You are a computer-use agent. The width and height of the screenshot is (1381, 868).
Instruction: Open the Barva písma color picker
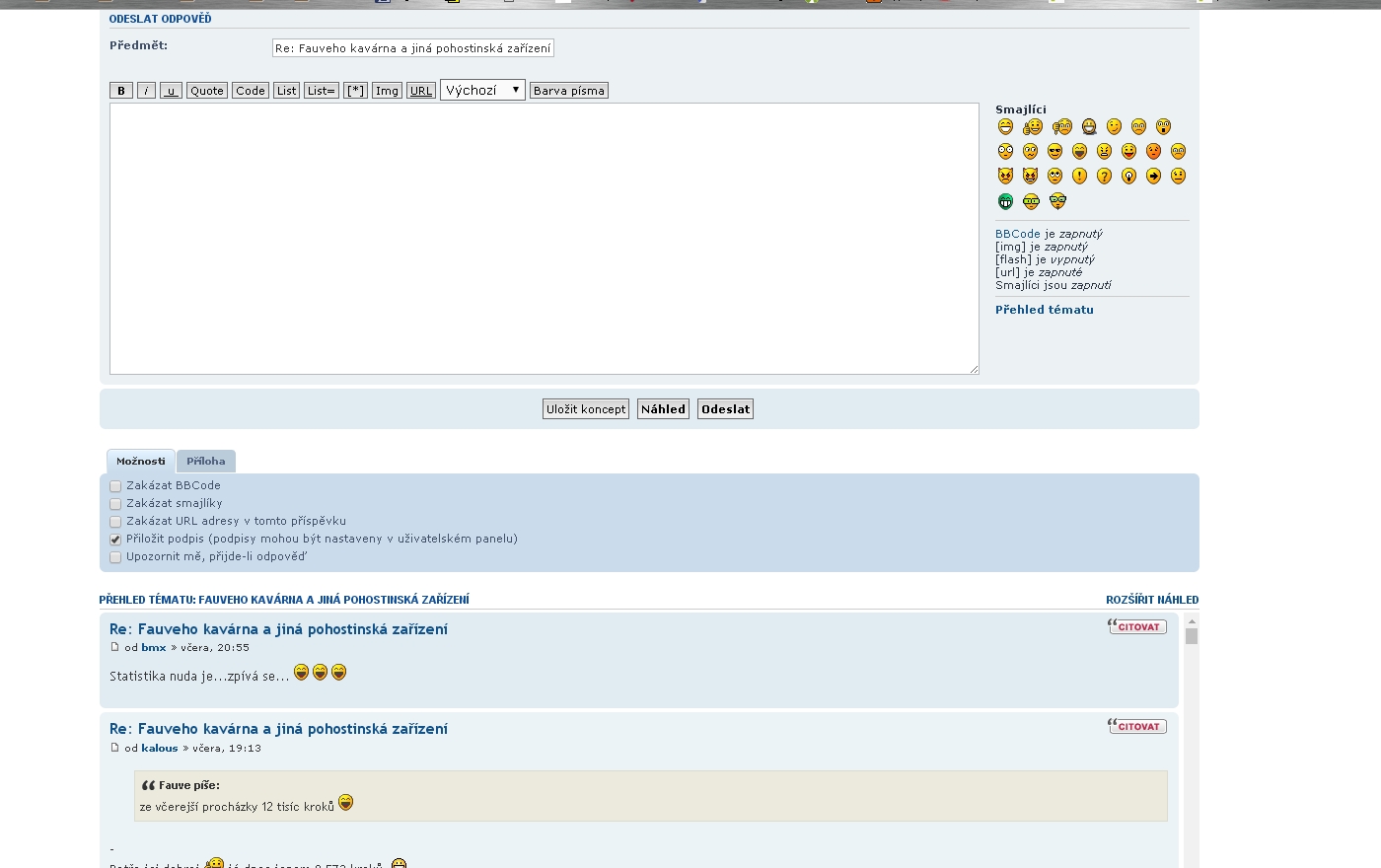pos(569,91)
